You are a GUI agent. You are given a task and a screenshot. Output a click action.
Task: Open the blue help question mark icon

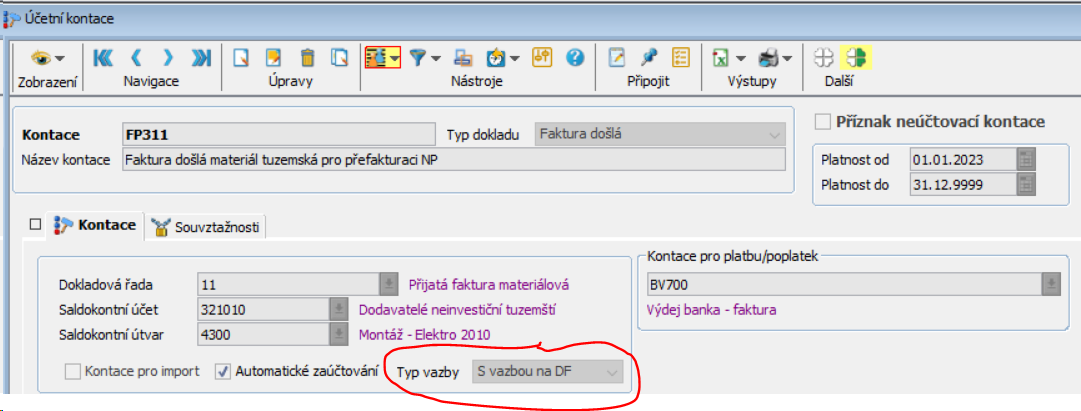tap(574, 58)
